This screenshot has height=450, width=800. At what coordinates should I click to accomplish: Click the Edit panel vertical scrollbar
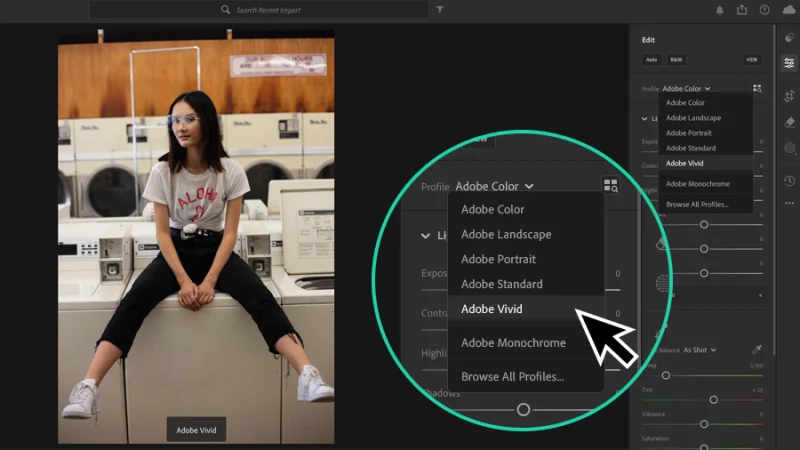tap(774, 190)
